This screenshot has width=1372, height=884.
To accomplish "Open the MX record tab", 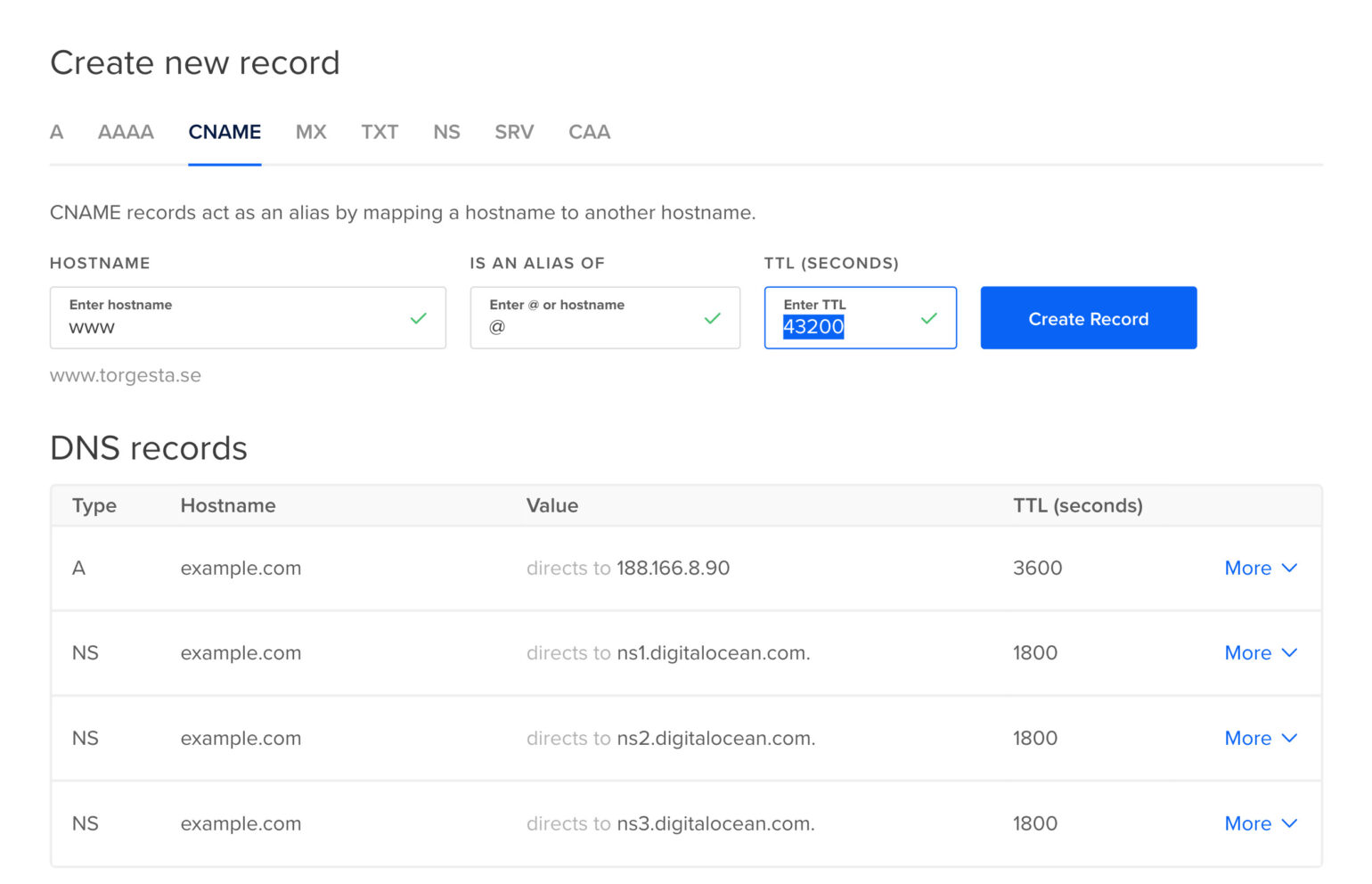I will (311, 132).
